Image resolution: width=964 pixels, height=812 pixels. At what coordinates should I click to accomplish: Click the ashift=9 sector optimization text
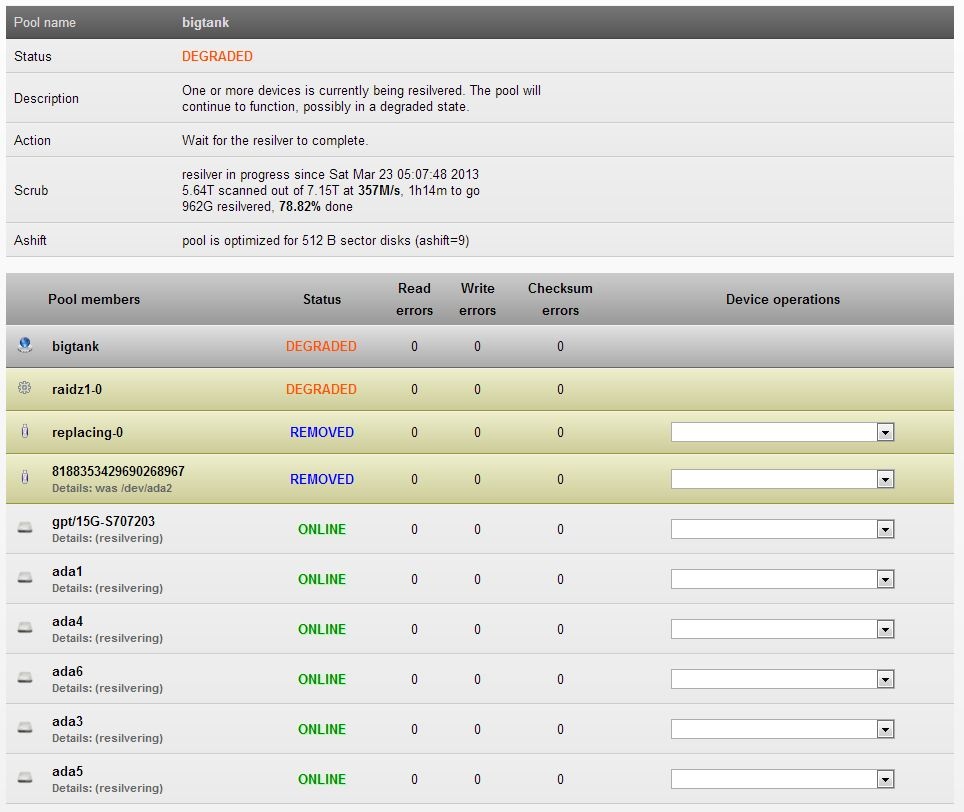(x=325, y=240)
